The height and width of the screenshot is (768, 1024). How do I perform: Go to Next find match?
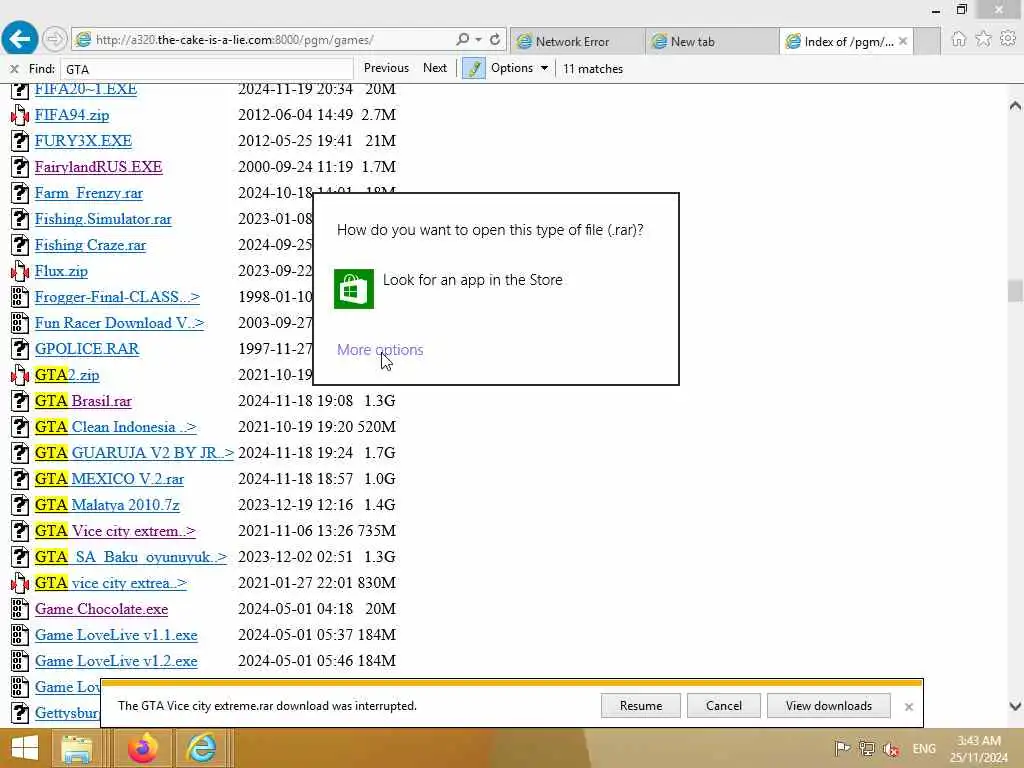(435, 68)
